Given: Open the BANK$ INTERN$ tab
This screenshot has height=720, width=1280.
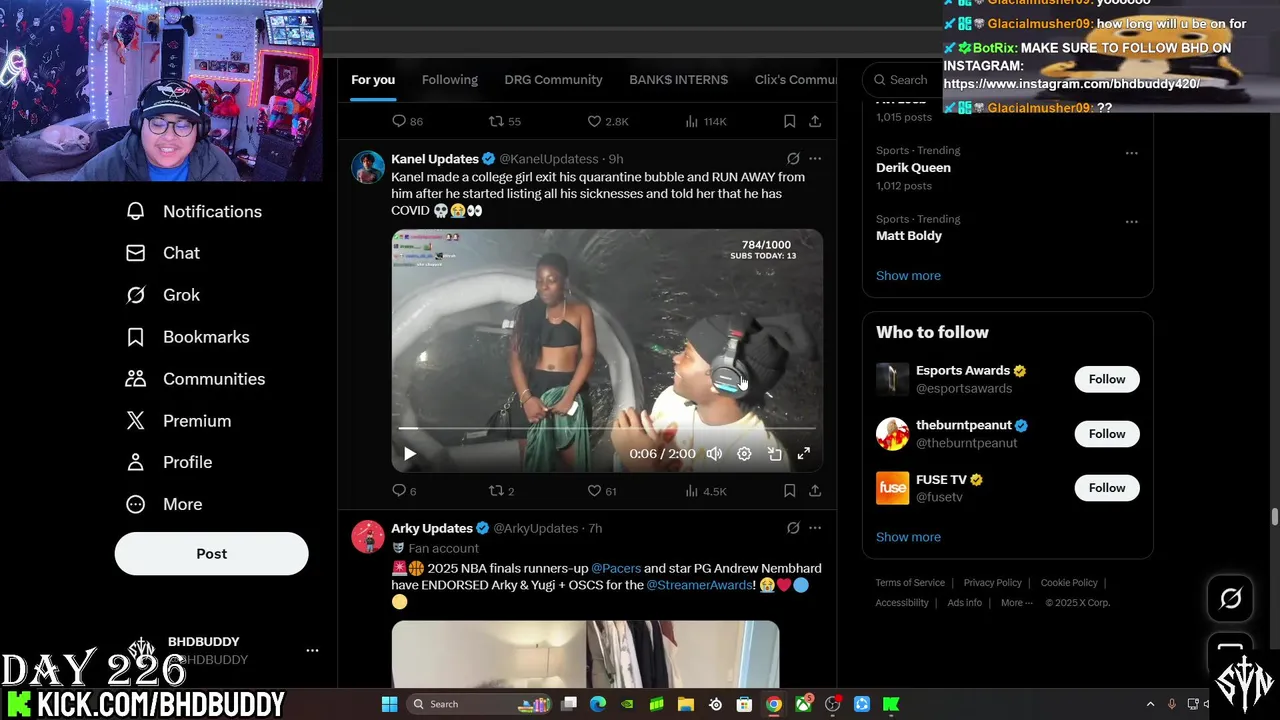Looking at the screenshot, I should pyautogui.click(x=678, y=80).
